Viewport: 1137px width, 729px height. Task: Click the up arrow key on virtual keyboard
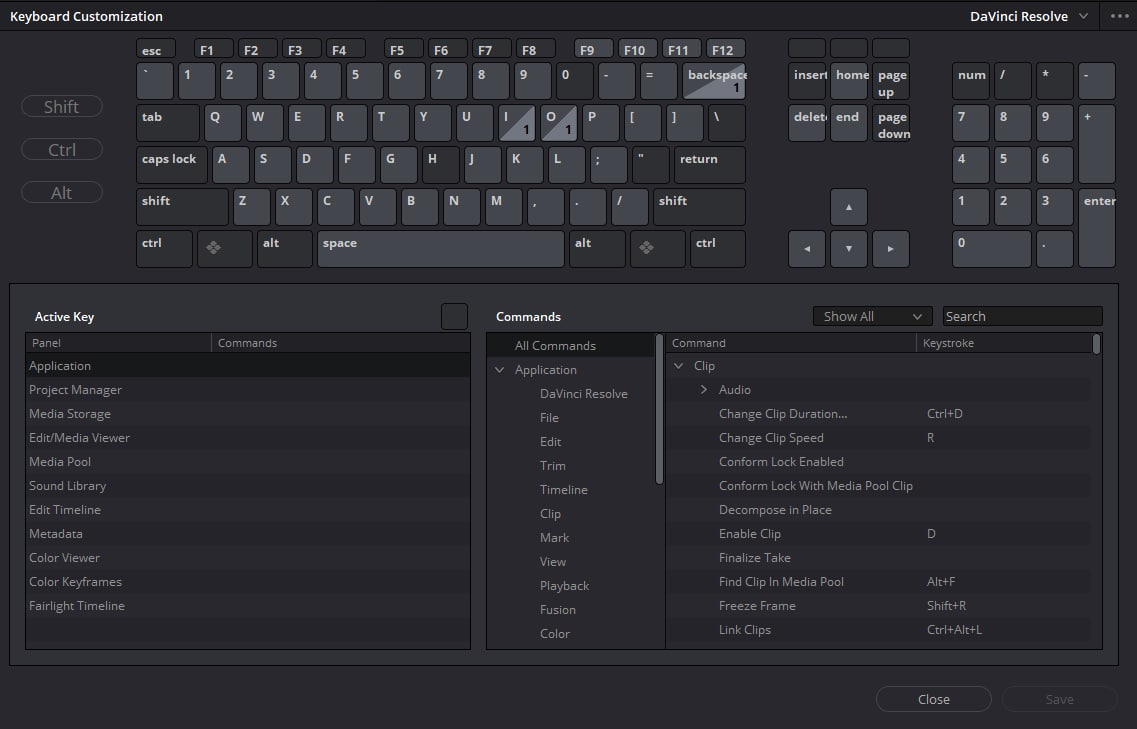(848, 207)
